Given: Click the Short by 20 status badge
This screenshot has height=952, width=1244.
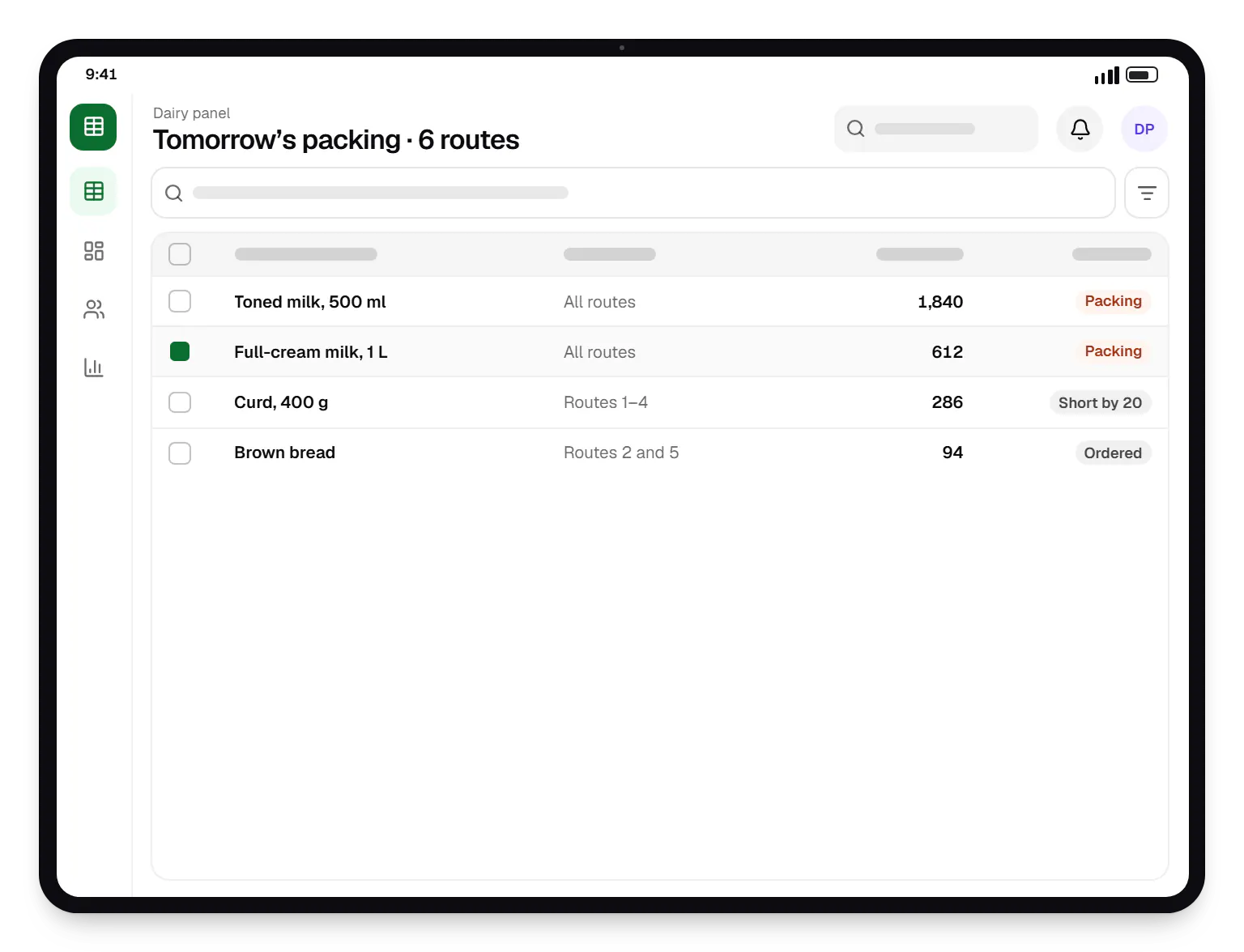Looking at the screenshot, I should pos(1100,402).
